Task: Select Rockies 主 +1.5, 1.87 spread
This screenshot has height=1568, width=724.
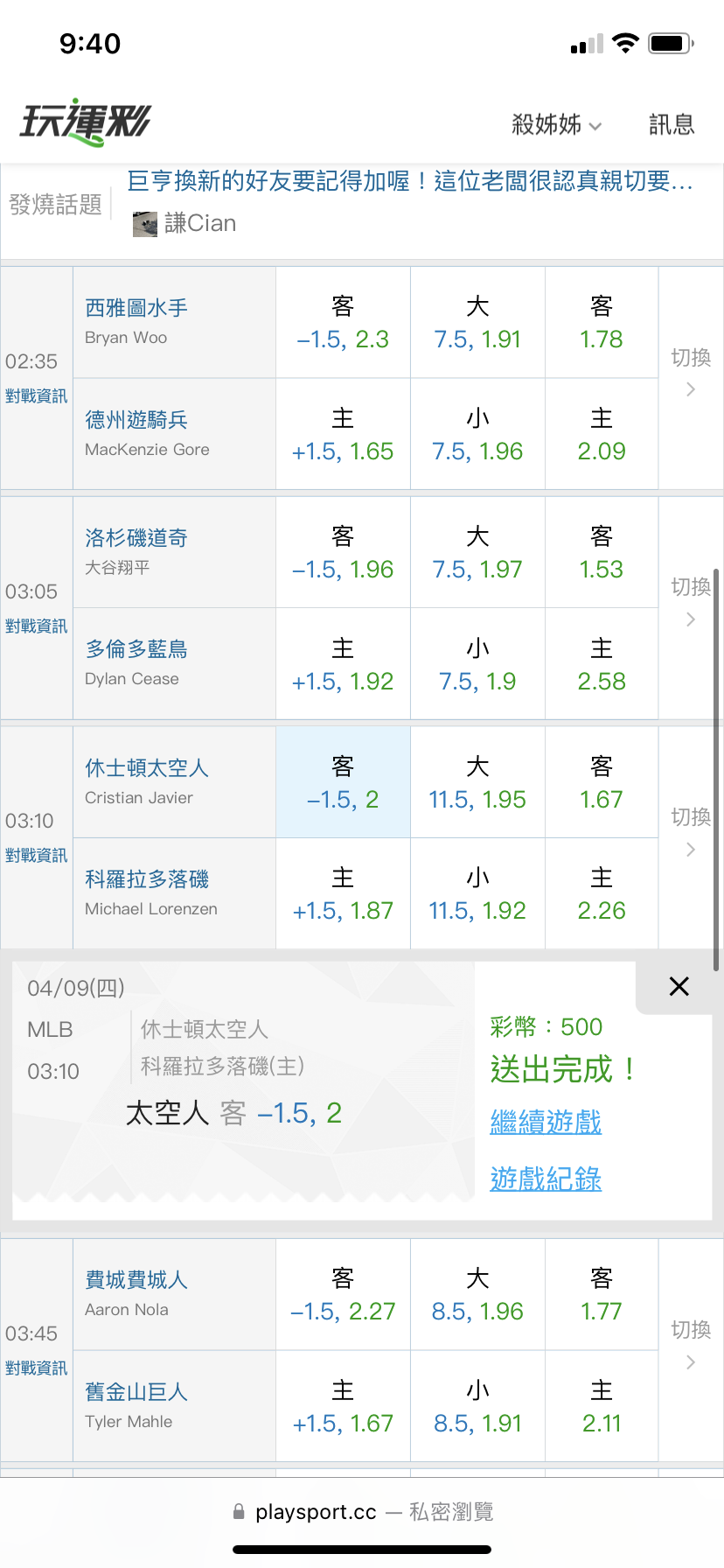Action: pos(343,894)
